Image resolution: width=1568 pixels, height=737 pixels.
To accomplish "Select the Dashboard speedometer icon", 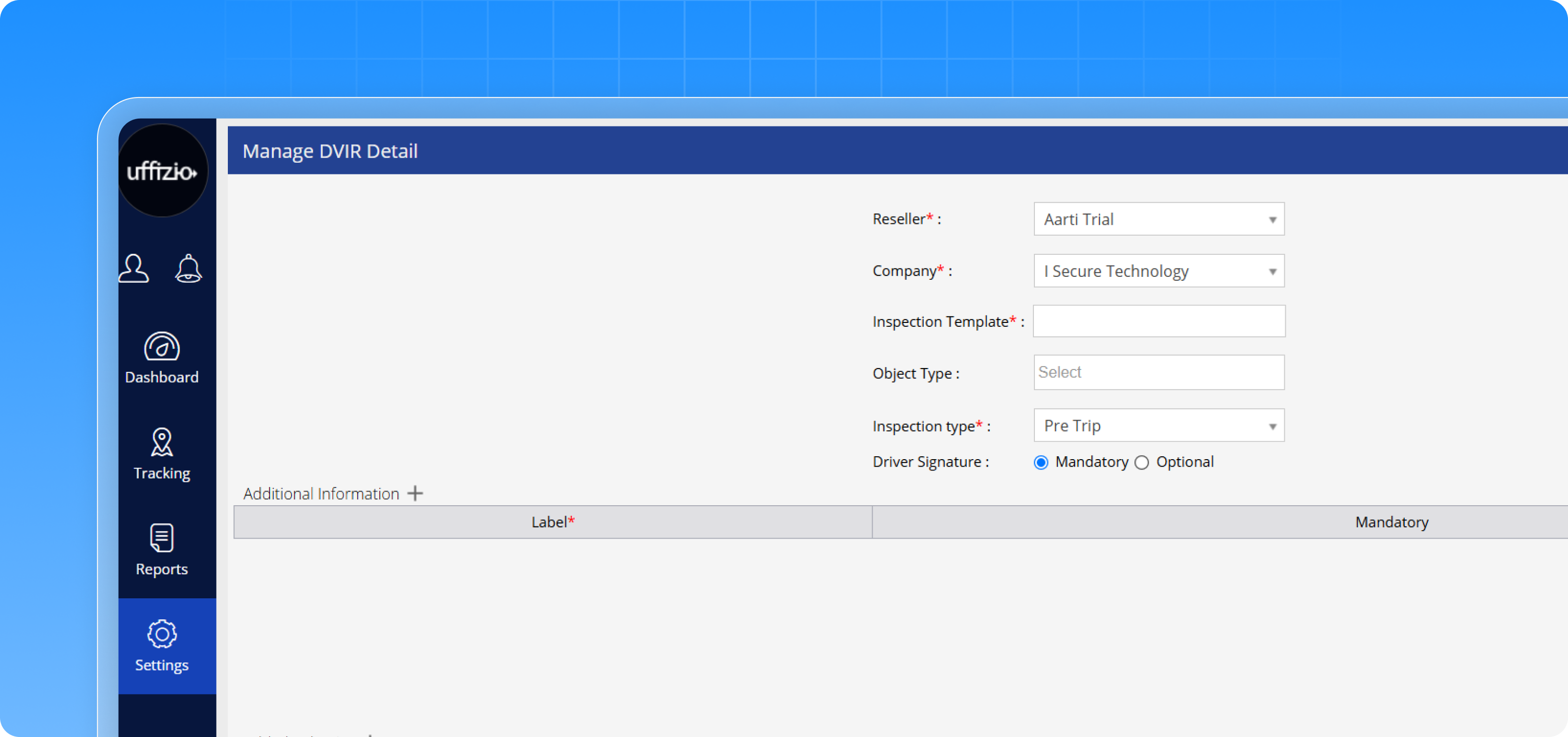I will [x=161, y=347].
